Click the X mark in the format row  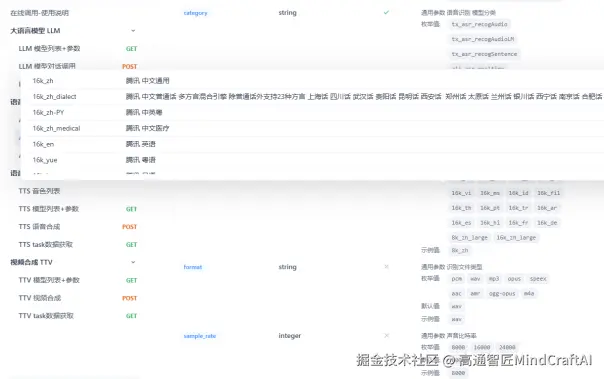pos(386,267)
